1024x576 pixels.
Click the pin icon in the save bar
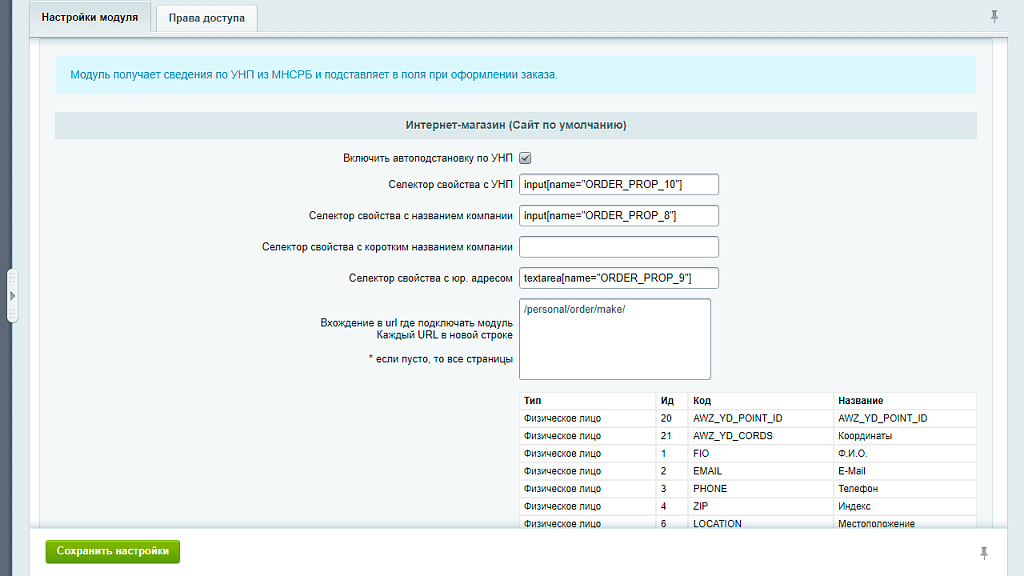(x=984, y=552)
